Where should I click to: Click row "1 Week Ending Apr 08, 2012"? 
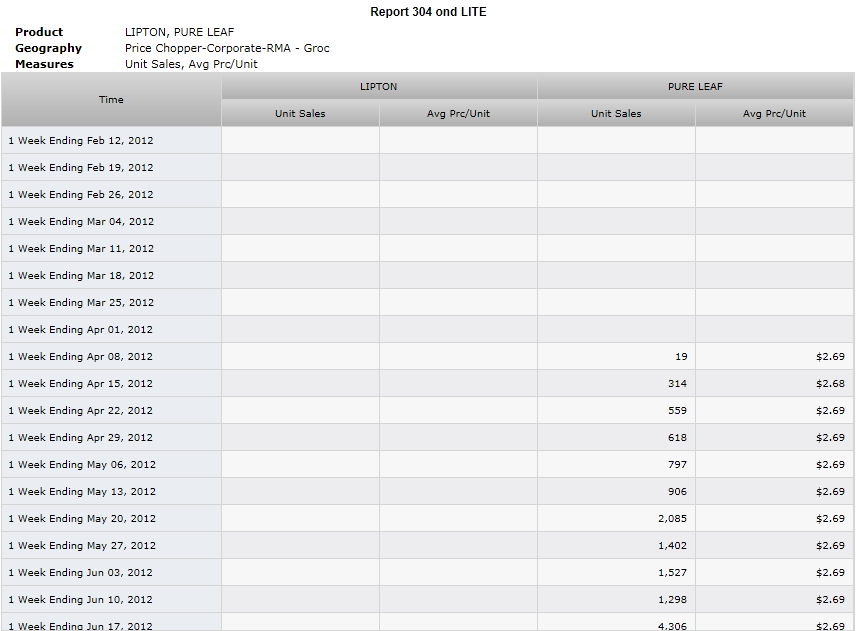point(427,356)
